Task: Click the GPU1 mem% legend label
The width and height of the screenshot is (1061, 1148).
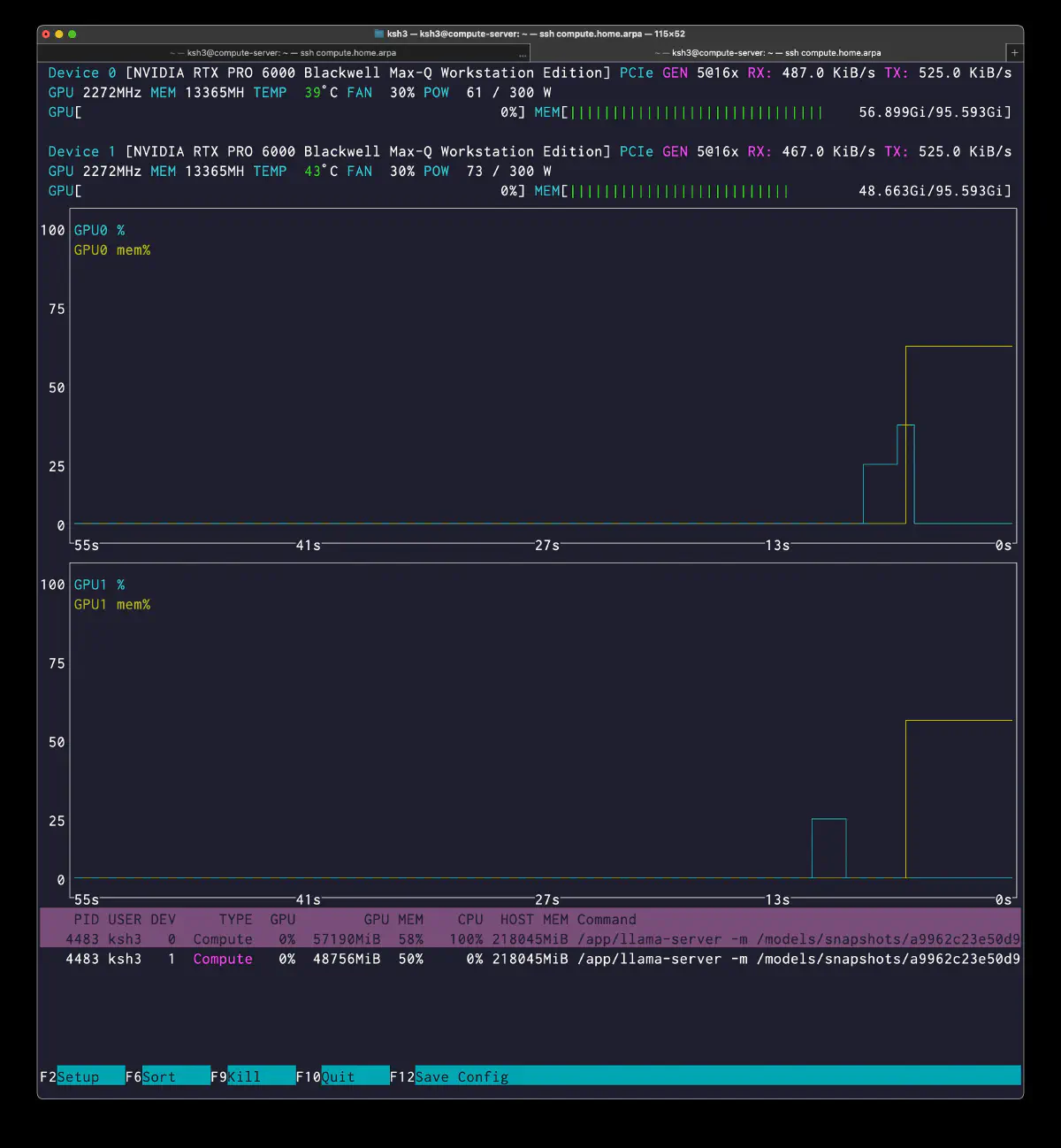Action: [112, 605]
